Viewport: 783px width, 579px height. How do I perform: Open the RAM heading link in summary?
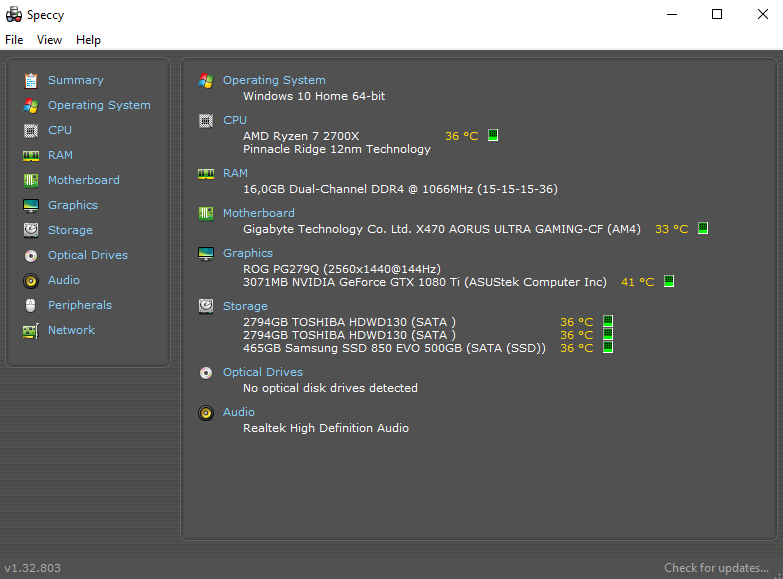tap(235, 173)
